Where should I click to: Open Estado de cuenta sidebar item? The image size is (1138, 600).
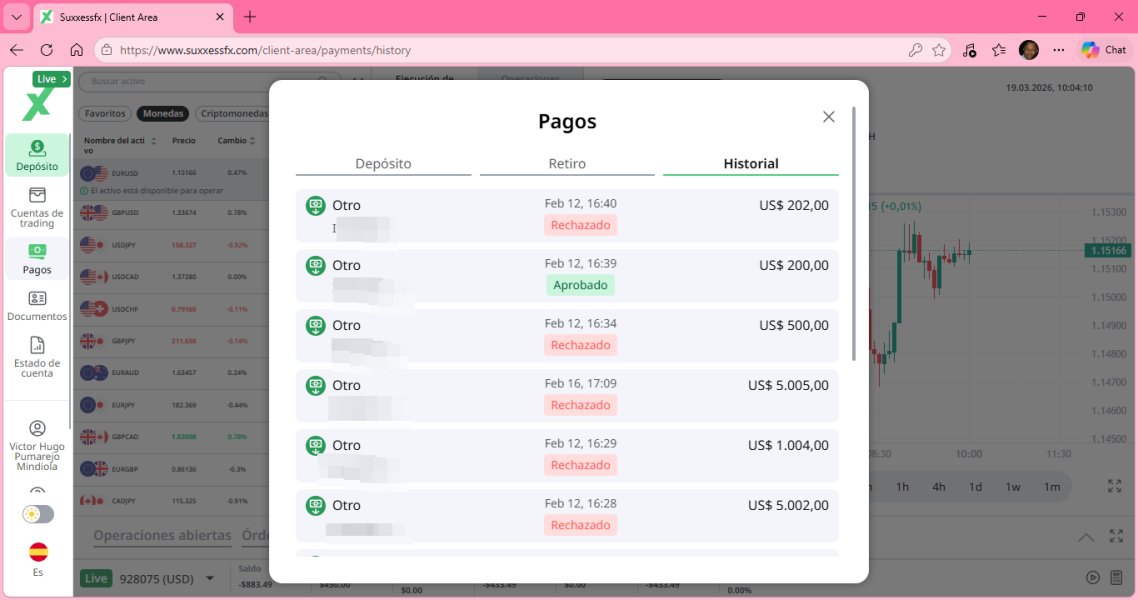point(37,356)
